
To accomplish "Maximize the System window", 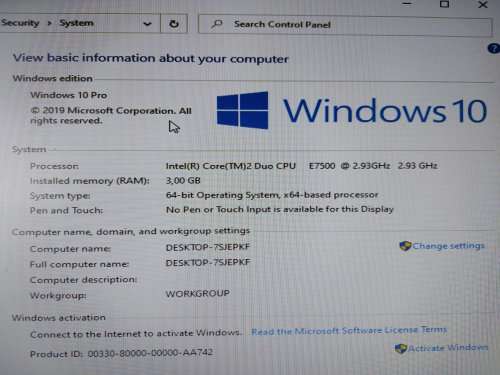I will tap(444, 4).
